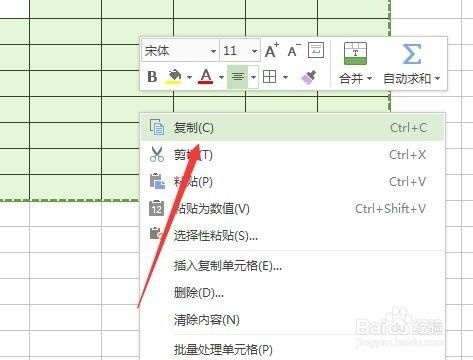
Task: Select 插入复制单元格(E)... menu entry
Action: click(293, 266)
